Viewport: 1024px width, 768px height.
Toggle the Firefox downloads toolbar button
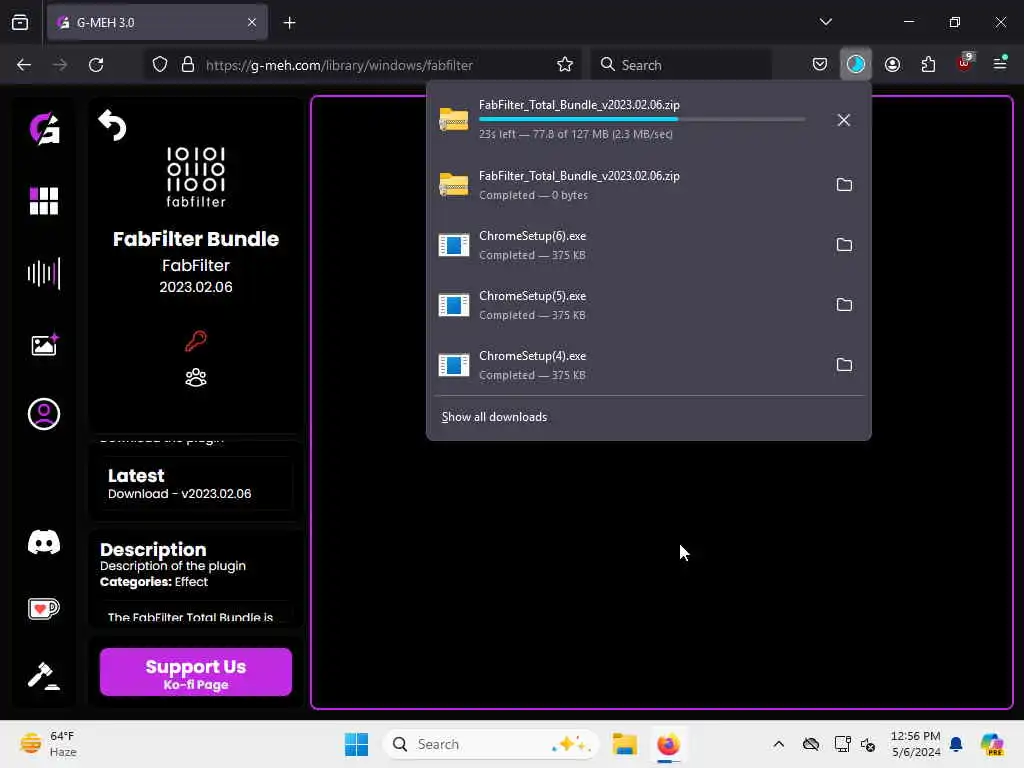(856, 64)
